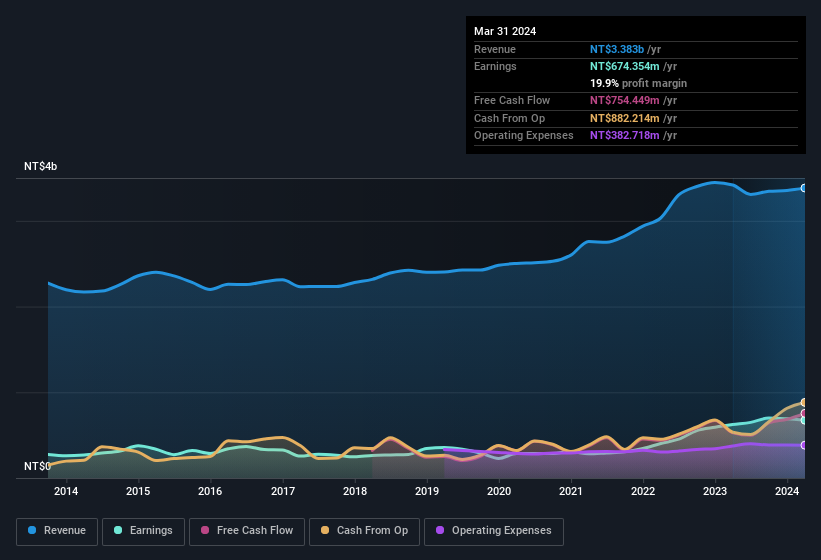Click the orange Cash From Op endpoint marker
This screenshot has width=821, height=560.
tap(803, 403)
